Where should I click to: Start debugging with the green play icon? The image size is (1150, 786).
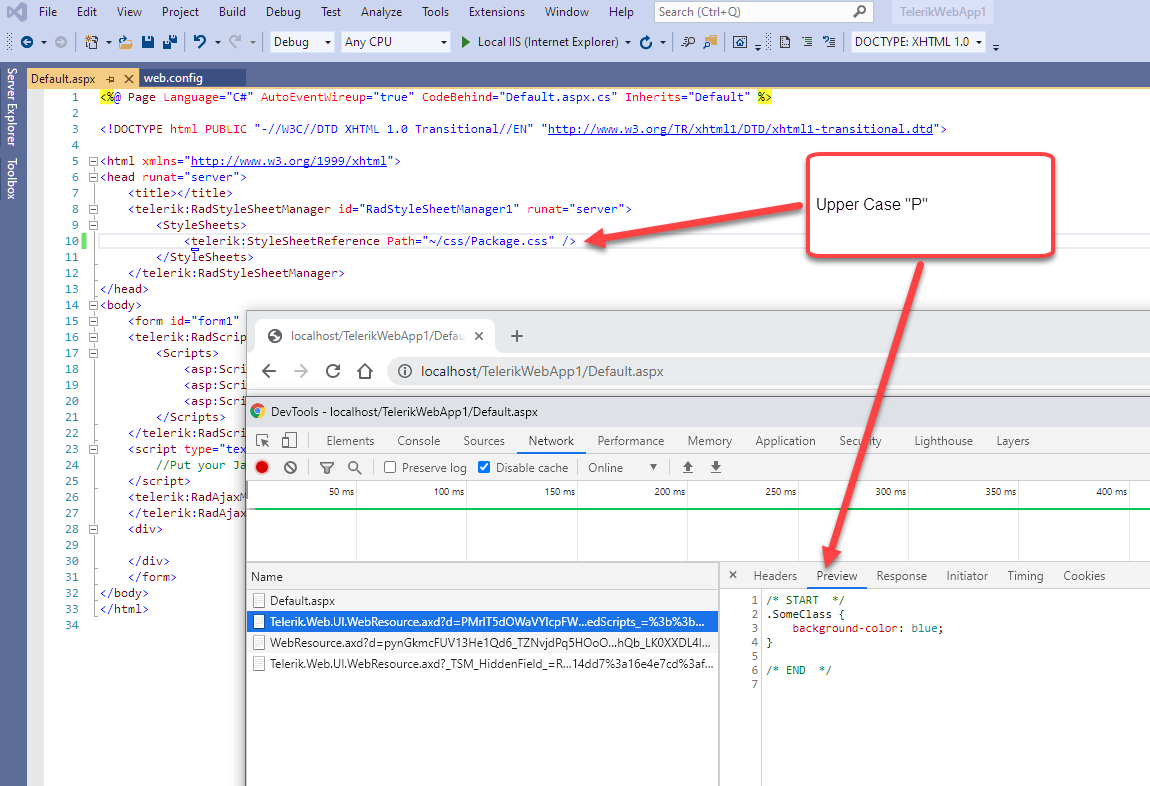coord(466,42)
